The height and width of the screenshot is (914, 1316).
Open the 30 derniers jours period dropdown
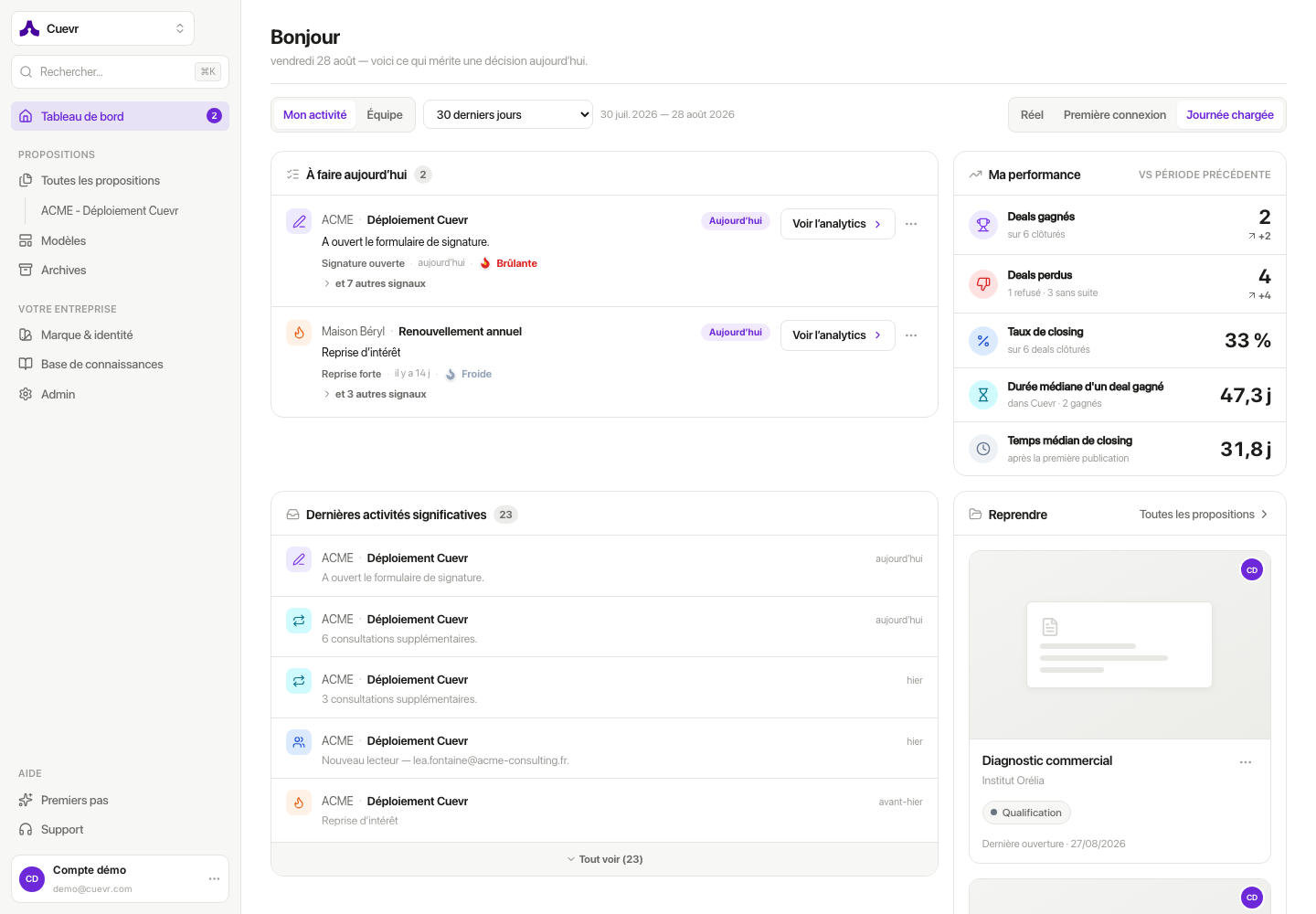coord(508,114)
